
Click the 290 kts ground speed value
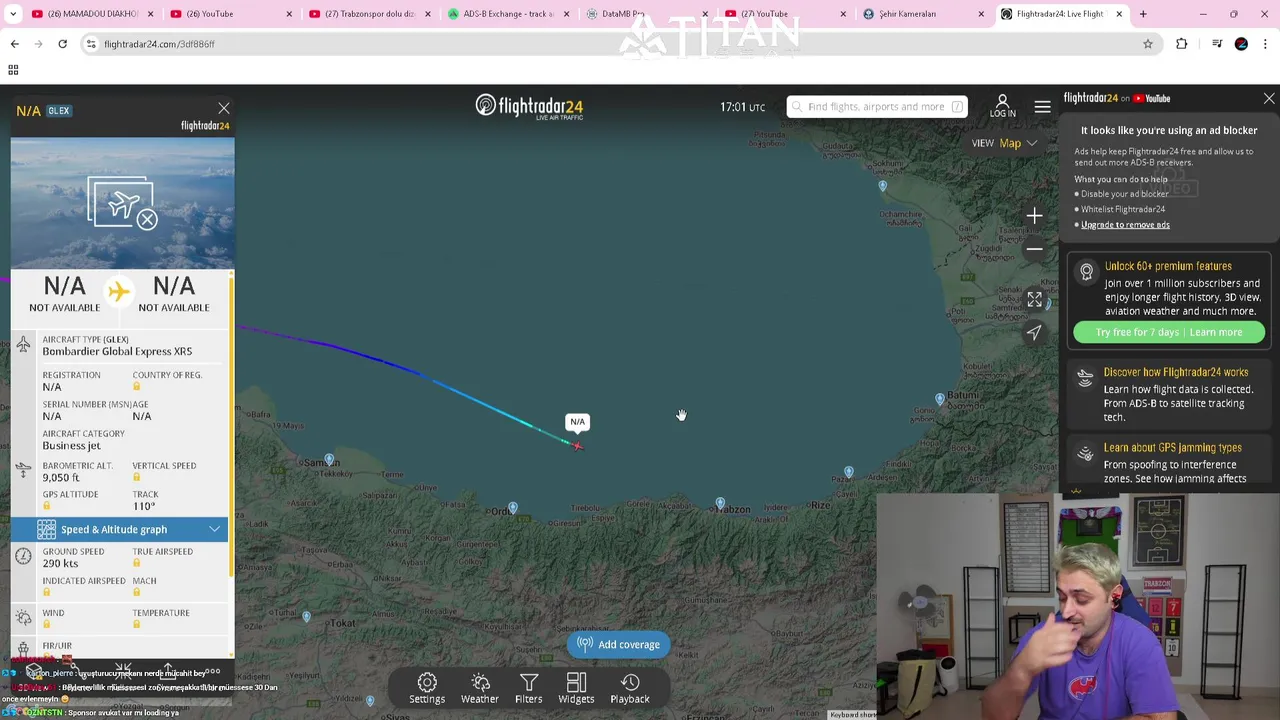click(x=60, y=564)
